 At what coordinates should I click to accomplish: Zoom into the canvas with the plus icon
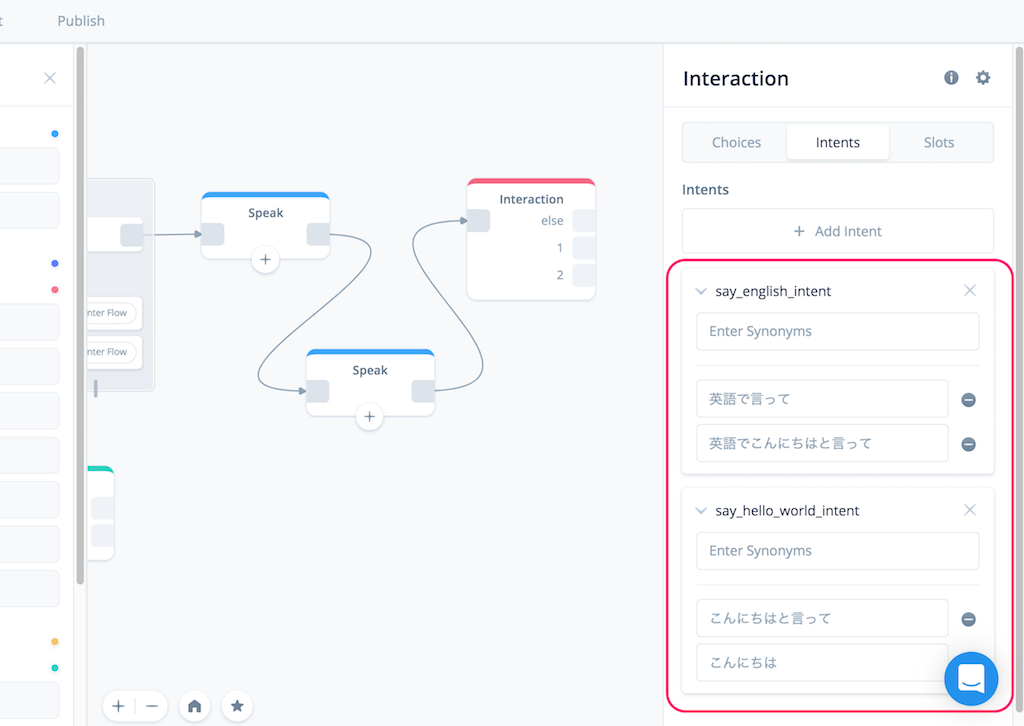click(x=118, y=706)
